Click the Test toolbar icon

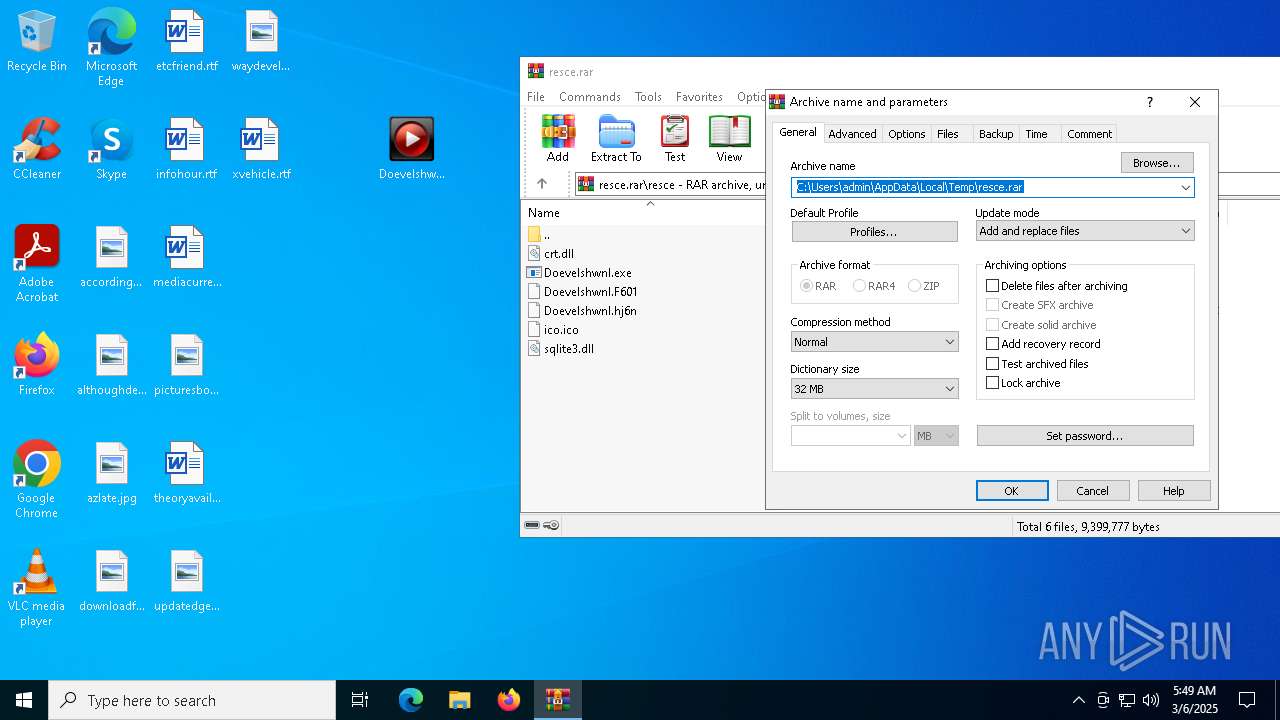[675, 139]
